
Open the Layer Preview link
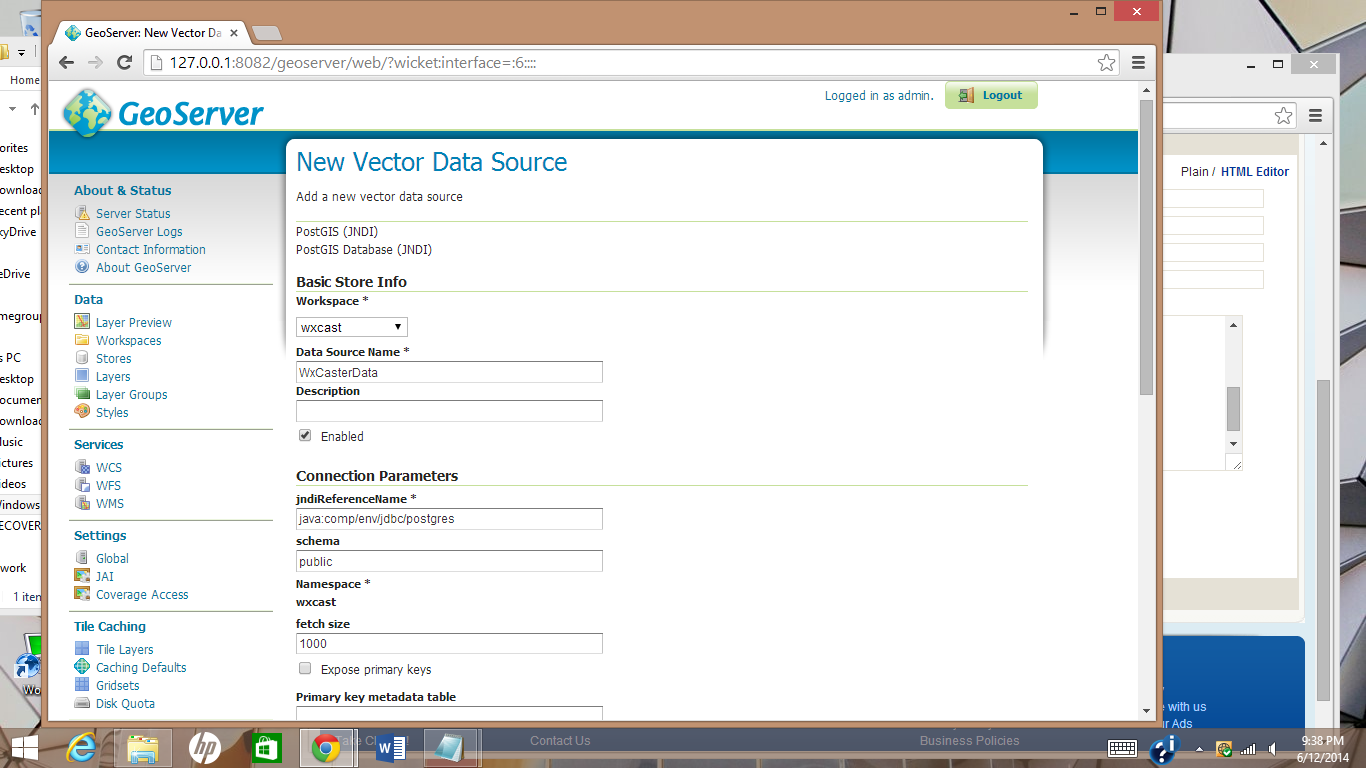[x=134, y=322]
